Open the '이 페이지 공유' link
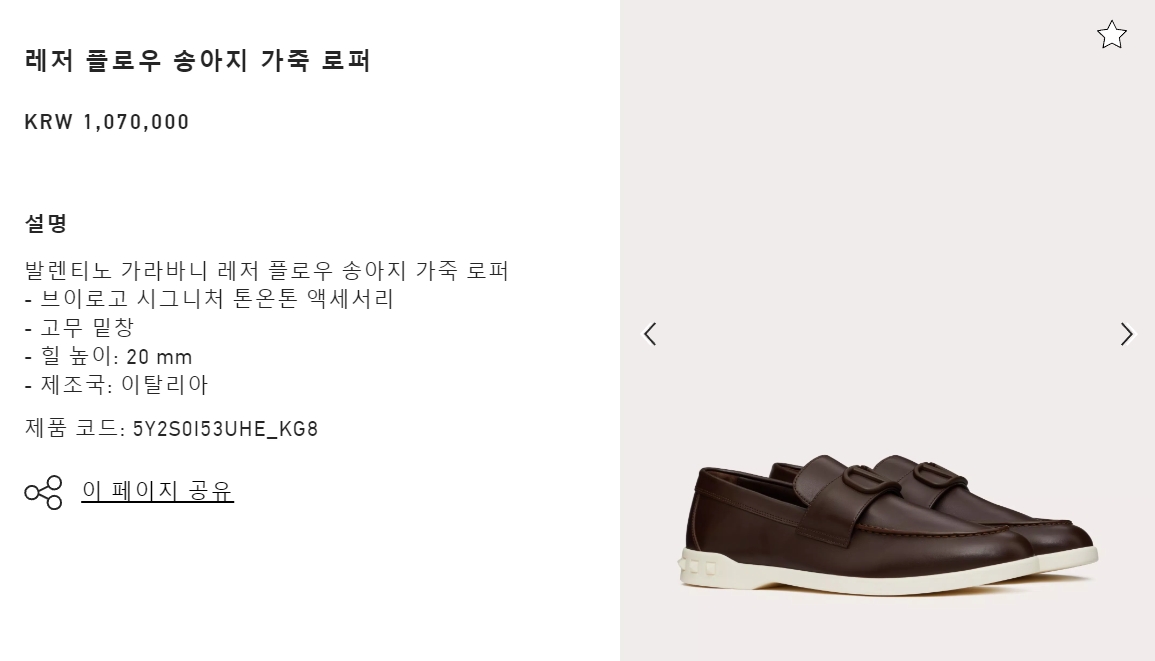This screenshot has width=1155, height=661. [158, 491]
